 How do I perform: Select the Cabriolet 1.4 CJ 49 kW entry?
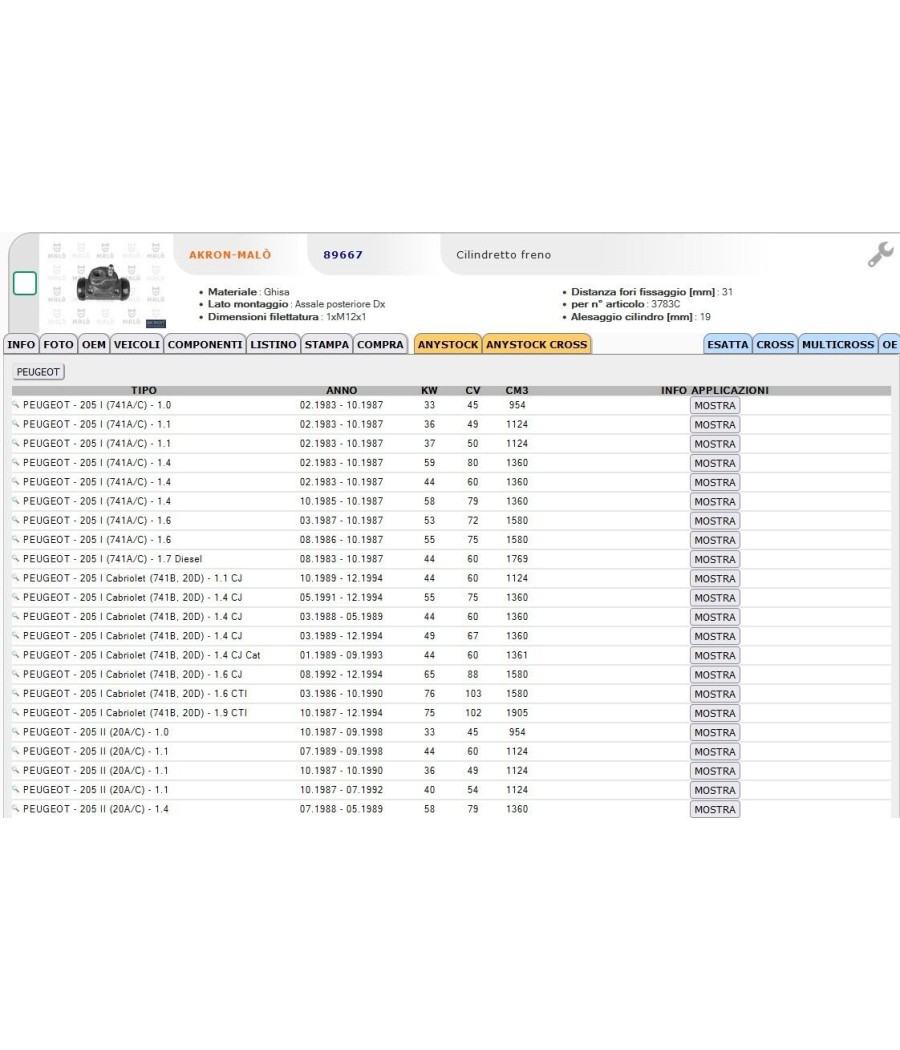(x=133, y=635)
